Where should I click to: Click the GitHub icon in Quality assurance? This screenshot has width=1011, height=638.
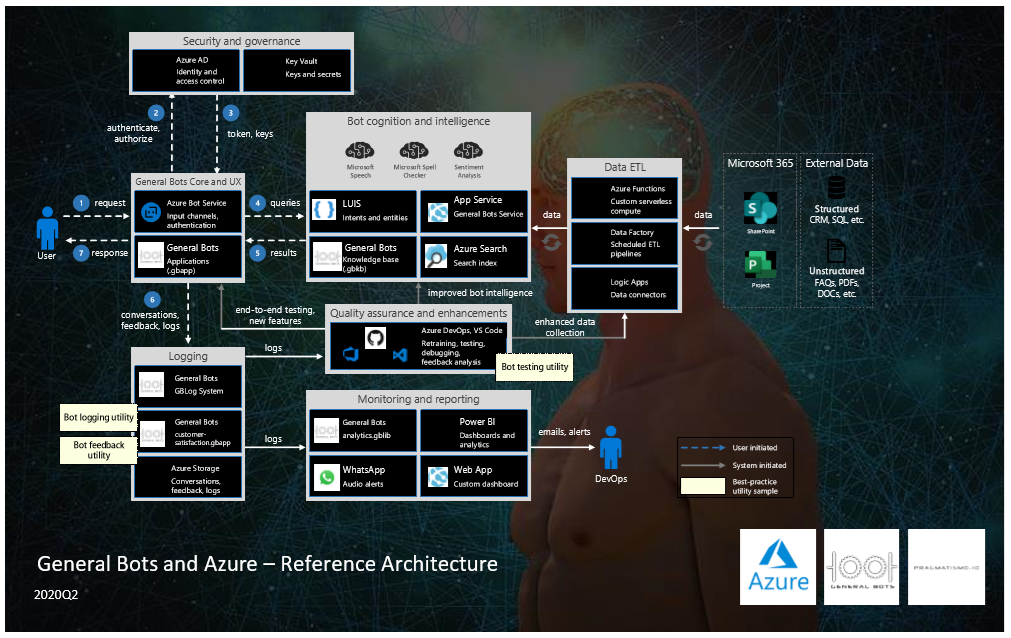pos(375,337)
